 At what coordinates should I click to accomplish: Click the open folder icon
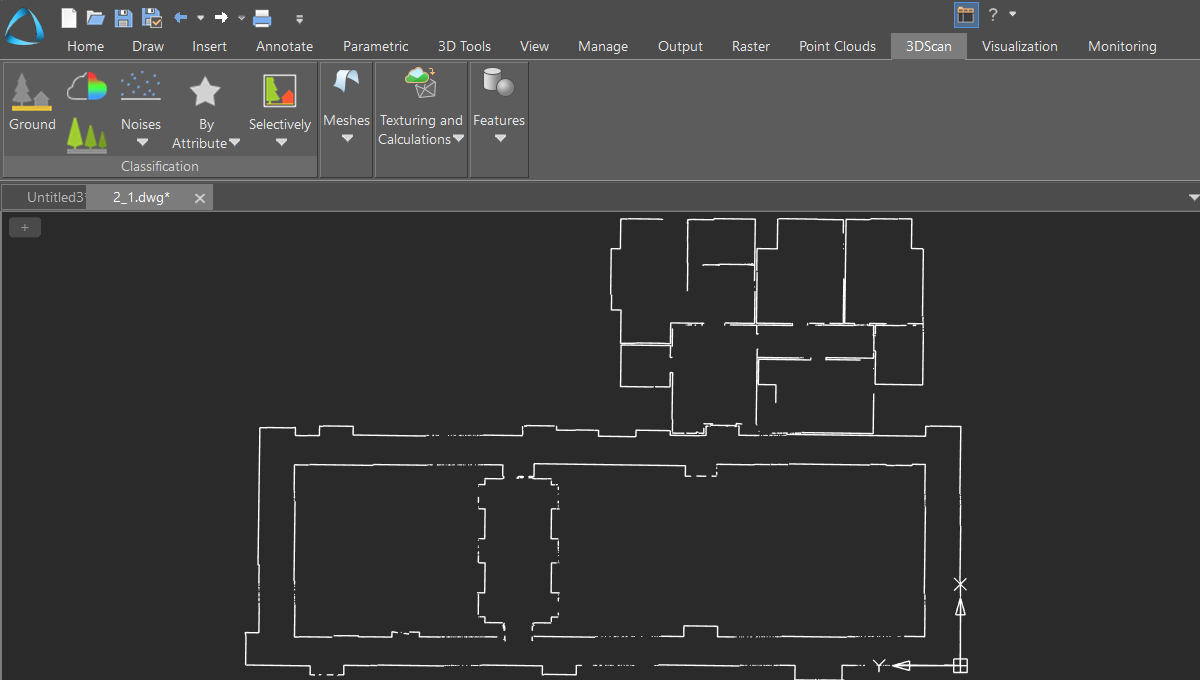pos(95,17)
